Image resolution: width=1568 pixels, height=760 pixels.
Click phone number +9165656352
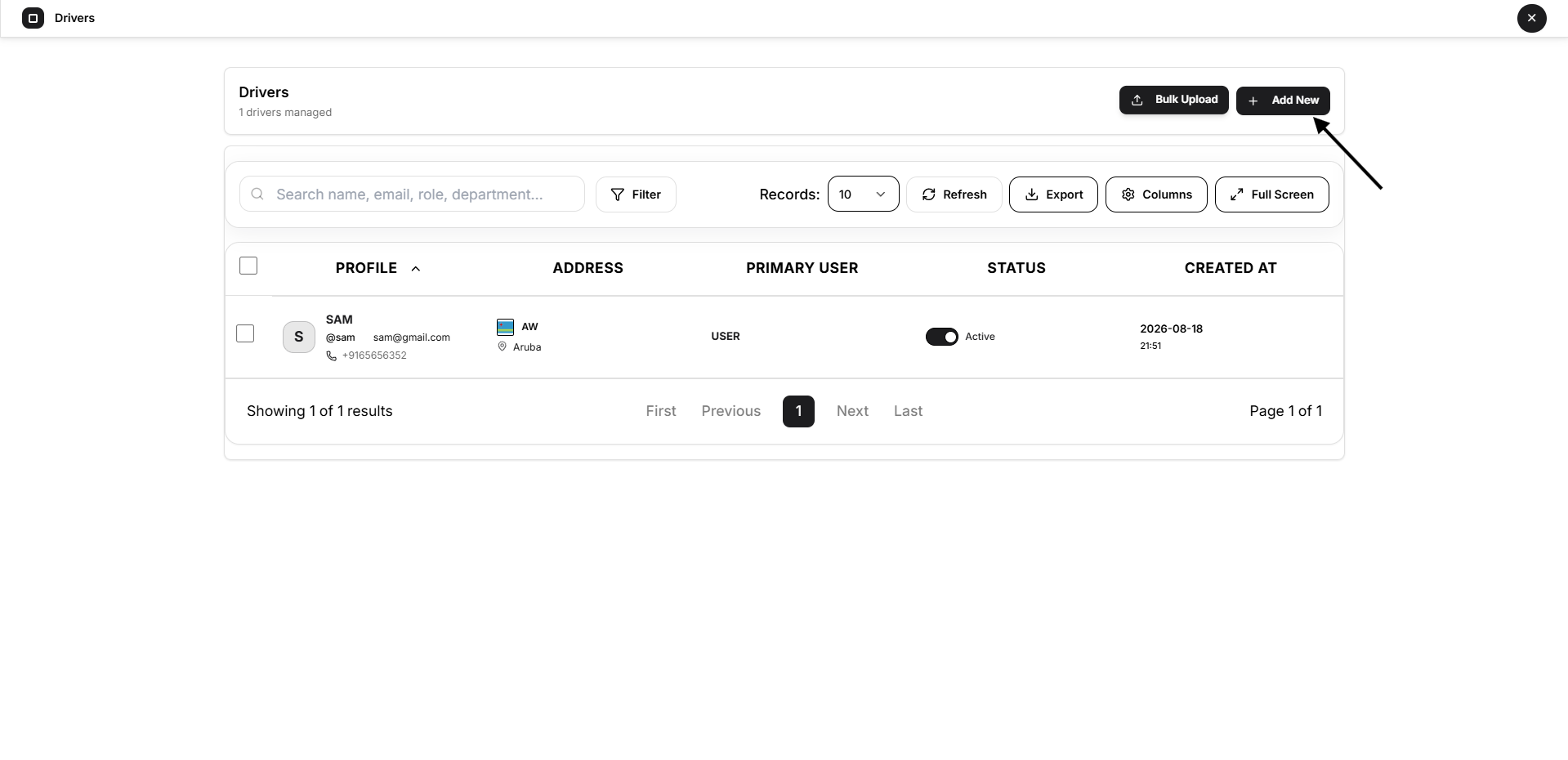point(374,355)
